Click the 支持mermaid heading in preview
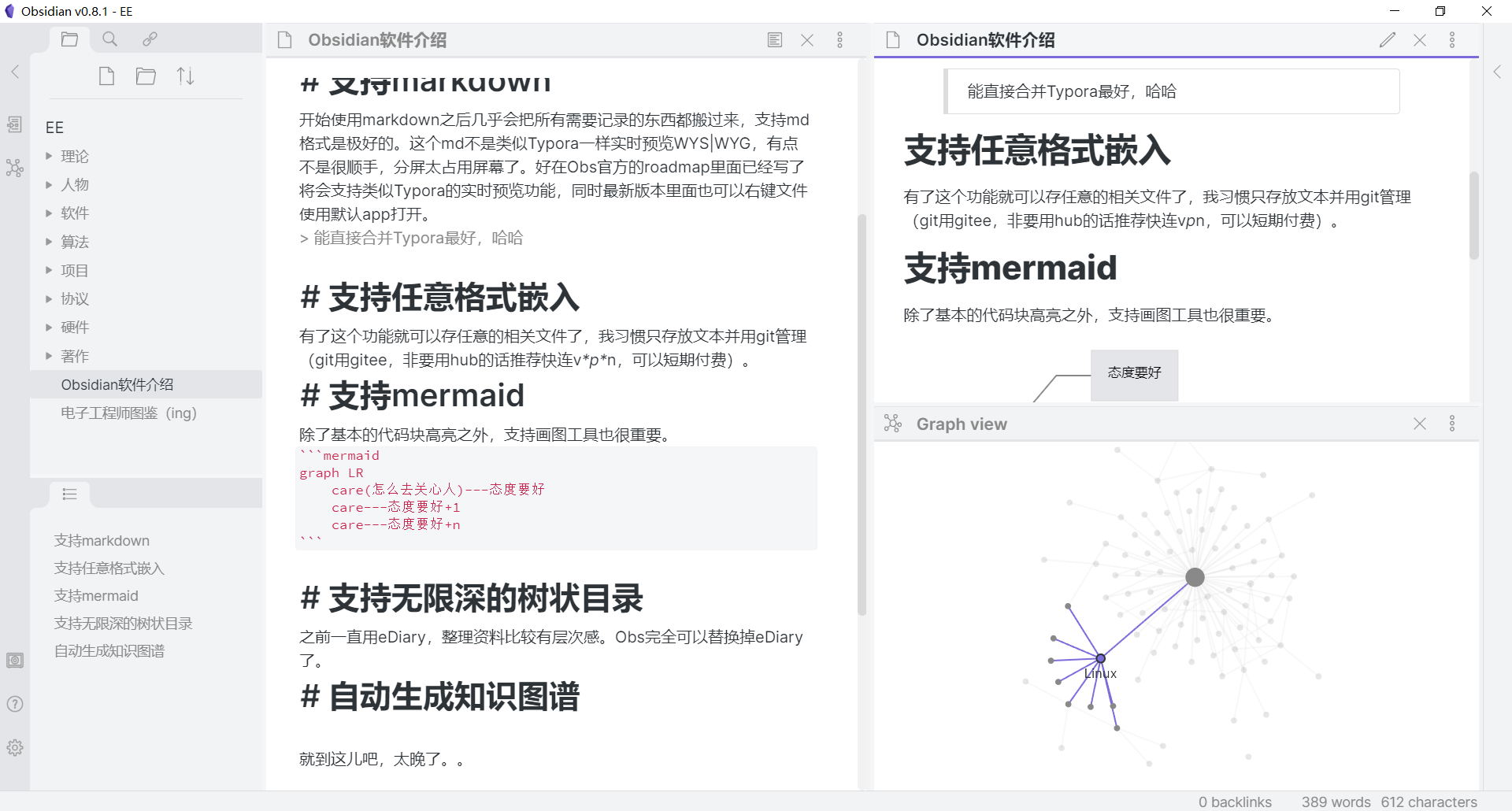1512x811 pixels. point(1010,268)
